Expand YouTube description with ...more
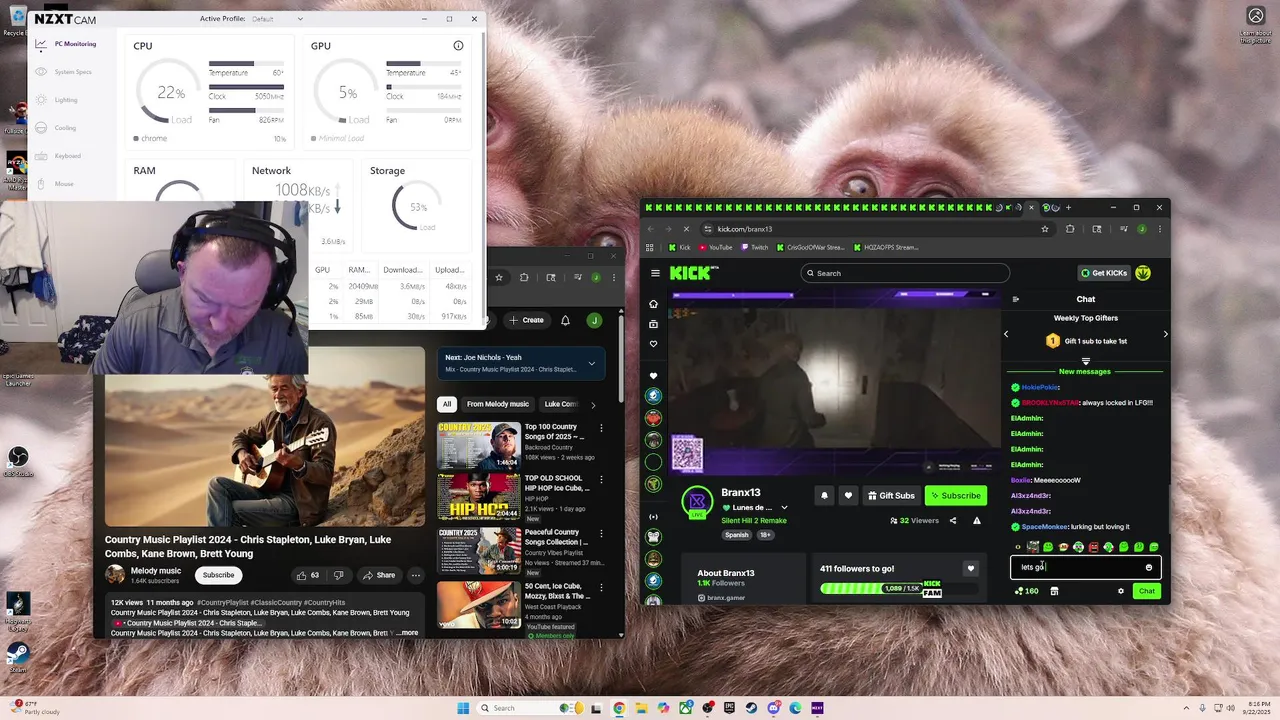The image size is (1280, 720). point(407,632)
